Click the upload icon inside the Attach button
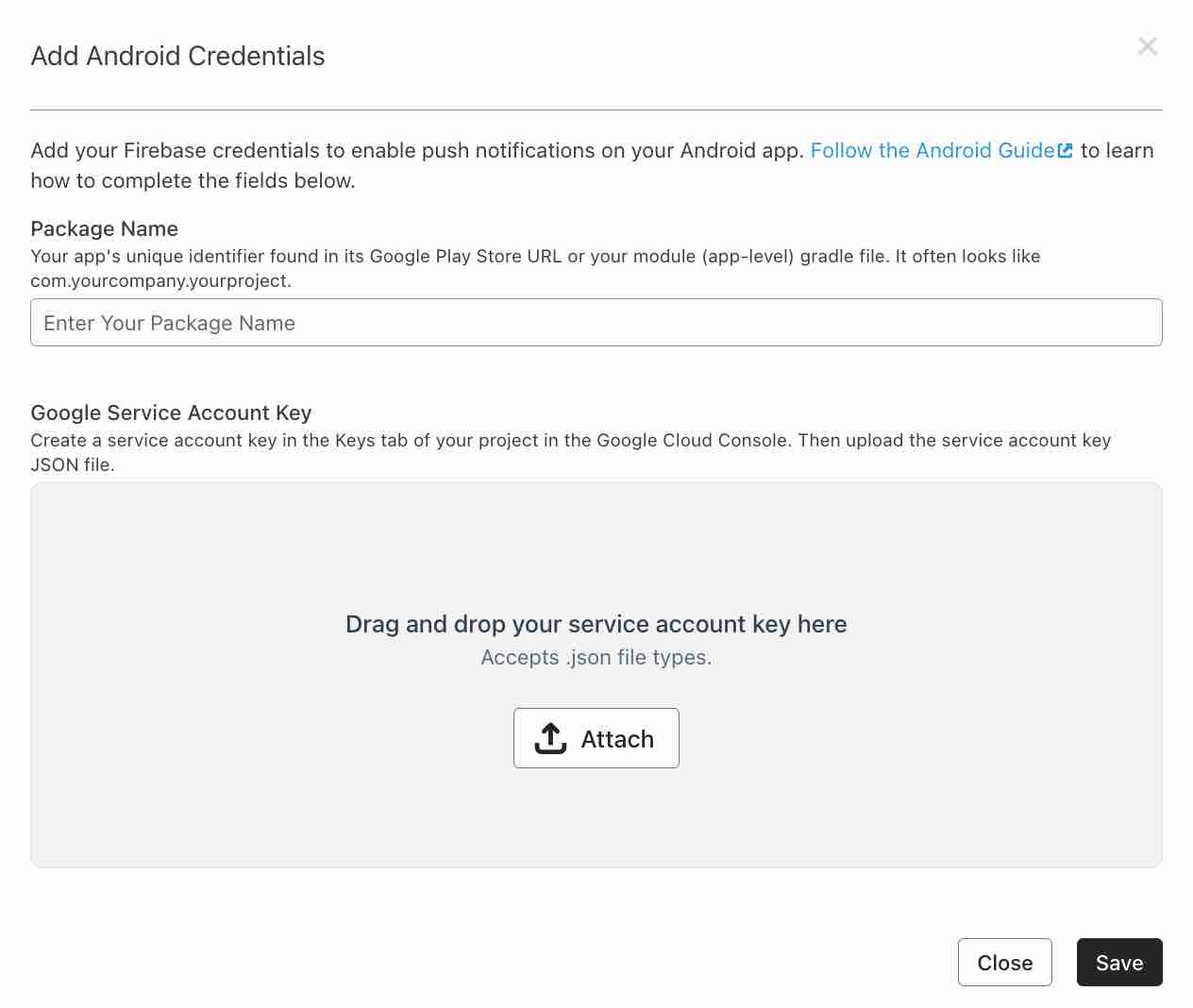The width and height of the screenshot is (1193, 1008). (550, 738)
